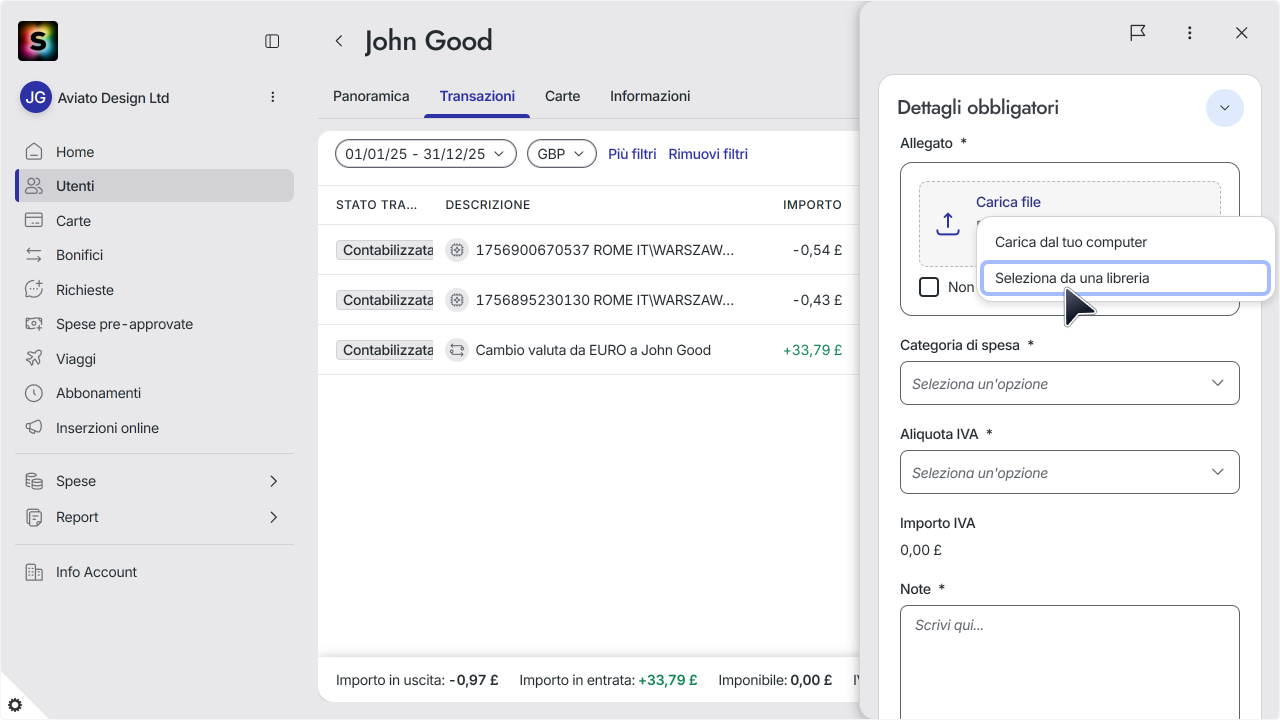Screen dimensions: 1280x720
Task: Open the Categoria di spesa dropdown
Action: 1070,383
